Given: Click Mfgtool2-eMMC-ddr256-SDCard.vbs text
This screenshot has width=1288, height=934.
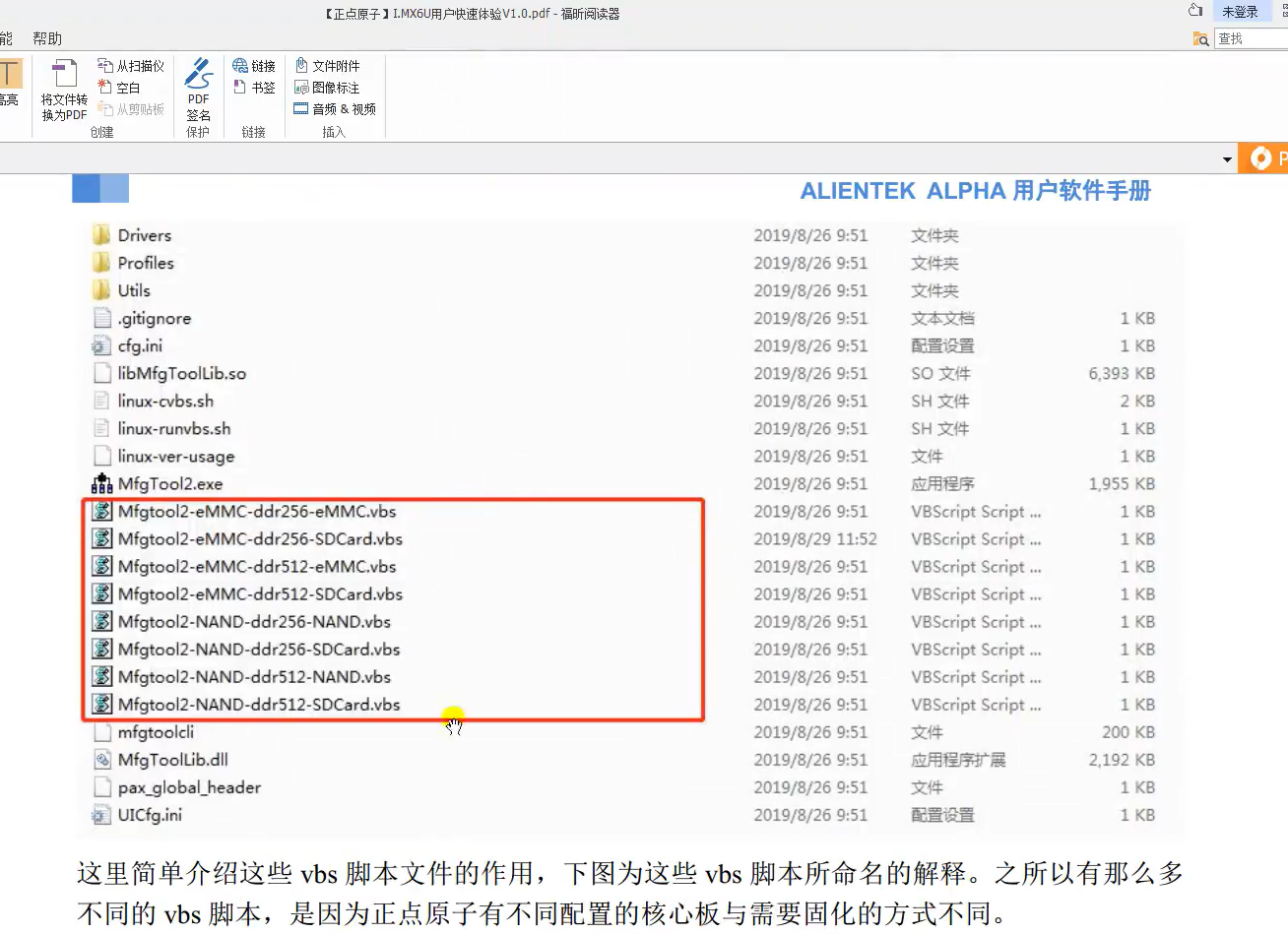Looking at the screenshot, I should [260, 538].
